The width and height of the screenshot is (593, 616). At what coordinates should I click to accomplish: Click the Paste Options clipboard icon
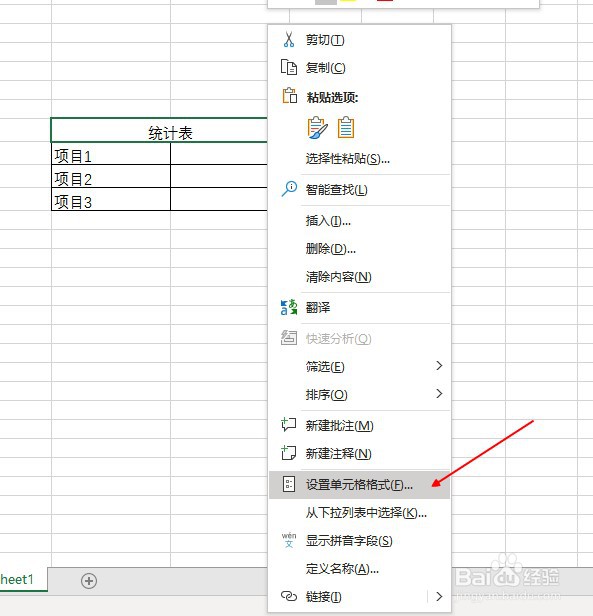pyautogui.click(x=290, y=95)
